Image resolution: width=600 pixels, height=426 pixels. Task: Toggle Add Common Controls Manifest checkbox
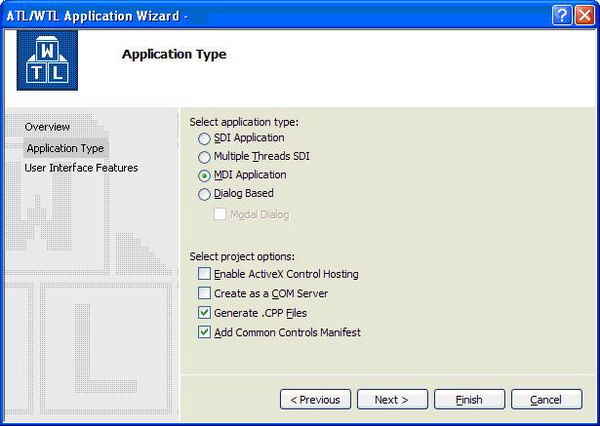(204, 332)
